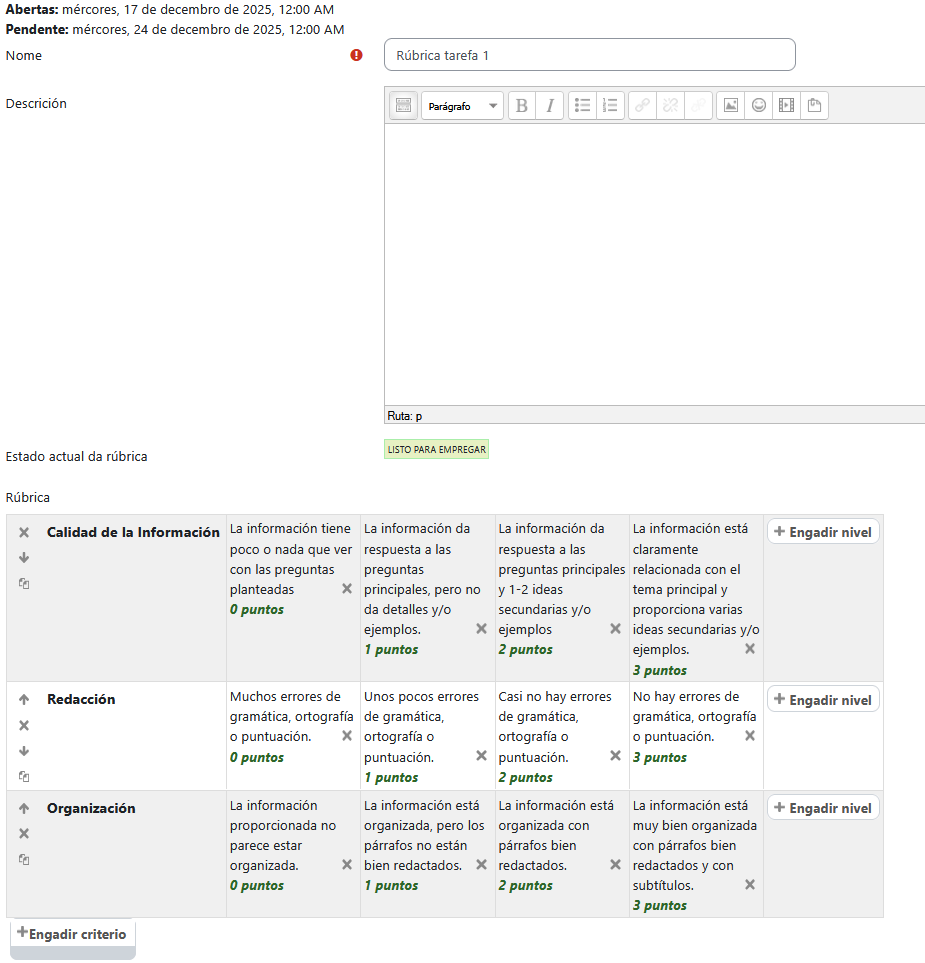Apply bold formatting in description editor
Viewport: 925px width, 963px height.
(x=521, y=106)
